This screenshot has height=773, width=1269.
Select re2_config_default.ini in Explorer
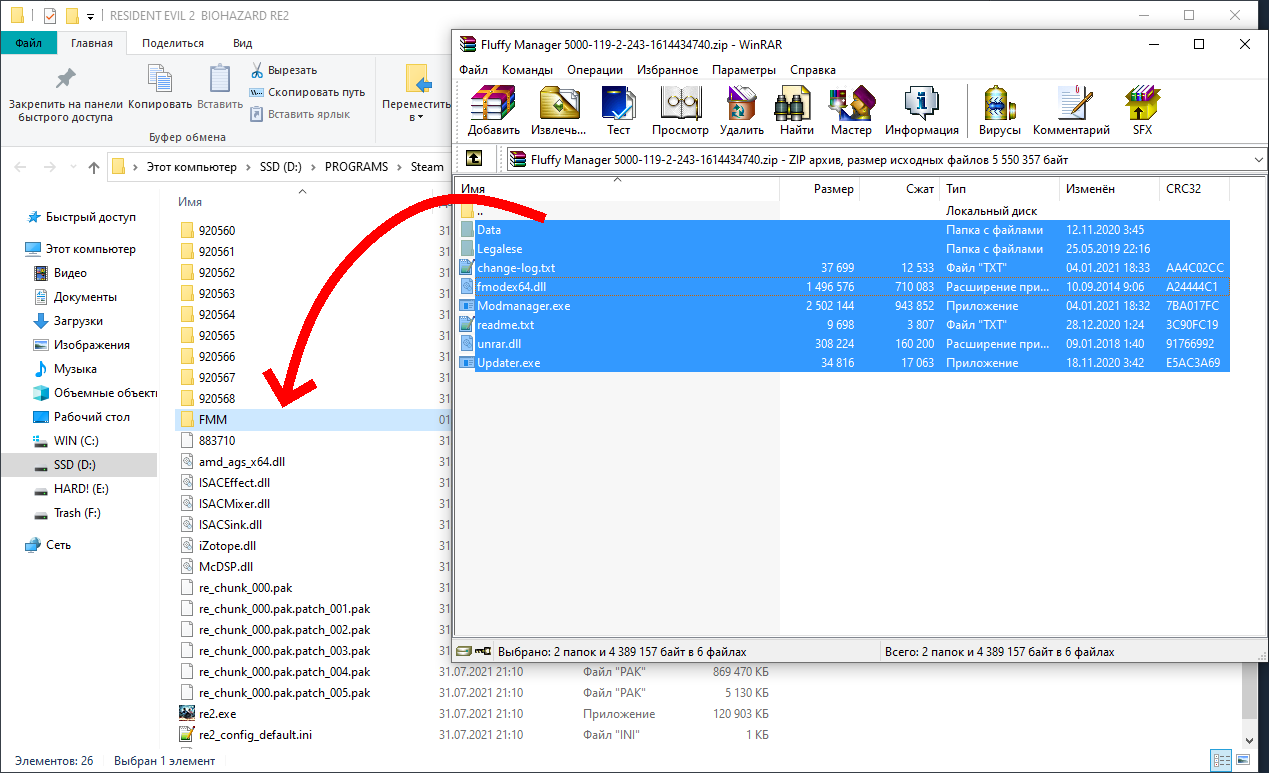(256, 735)
